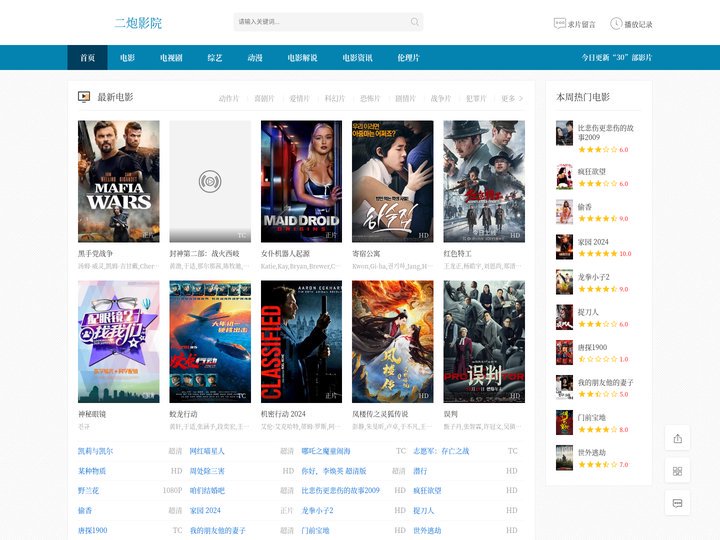
Task: Open 家园 2024 in hot sidebar
Action: 593,242
